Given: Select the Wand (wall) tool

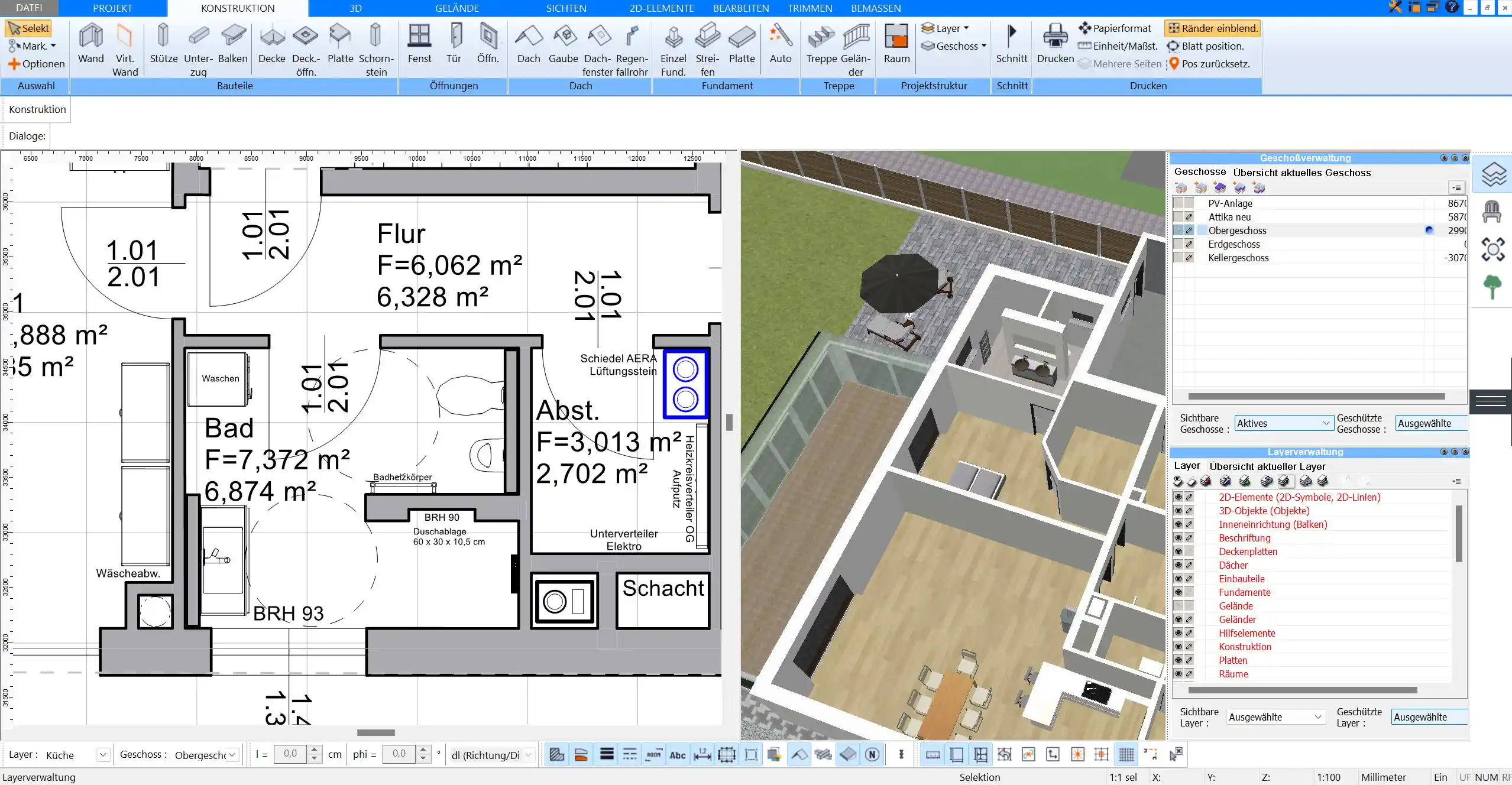Looking at the screenshot, I should [x=91, y=43].
